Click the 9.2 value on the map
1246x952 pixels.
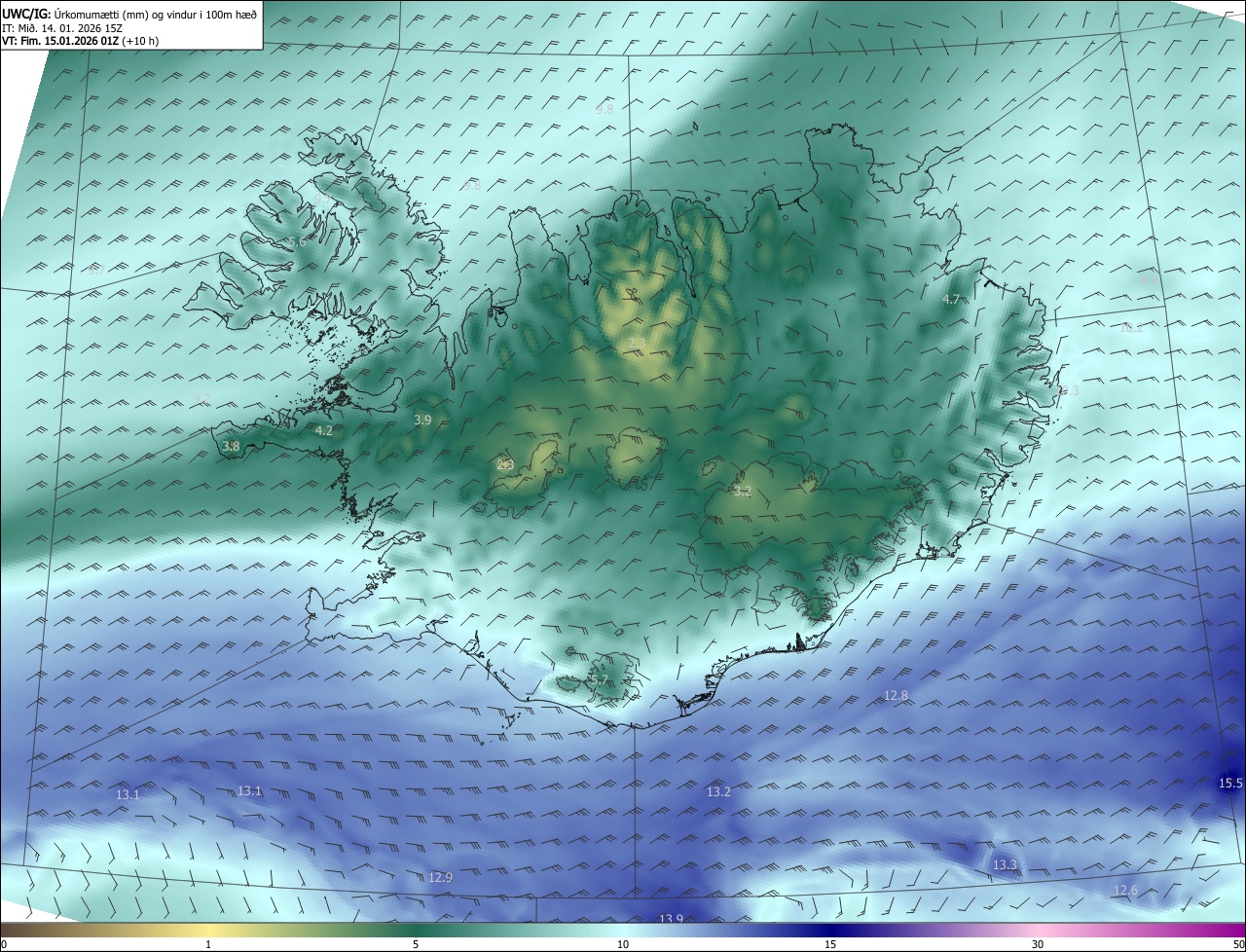click(201, 398)
